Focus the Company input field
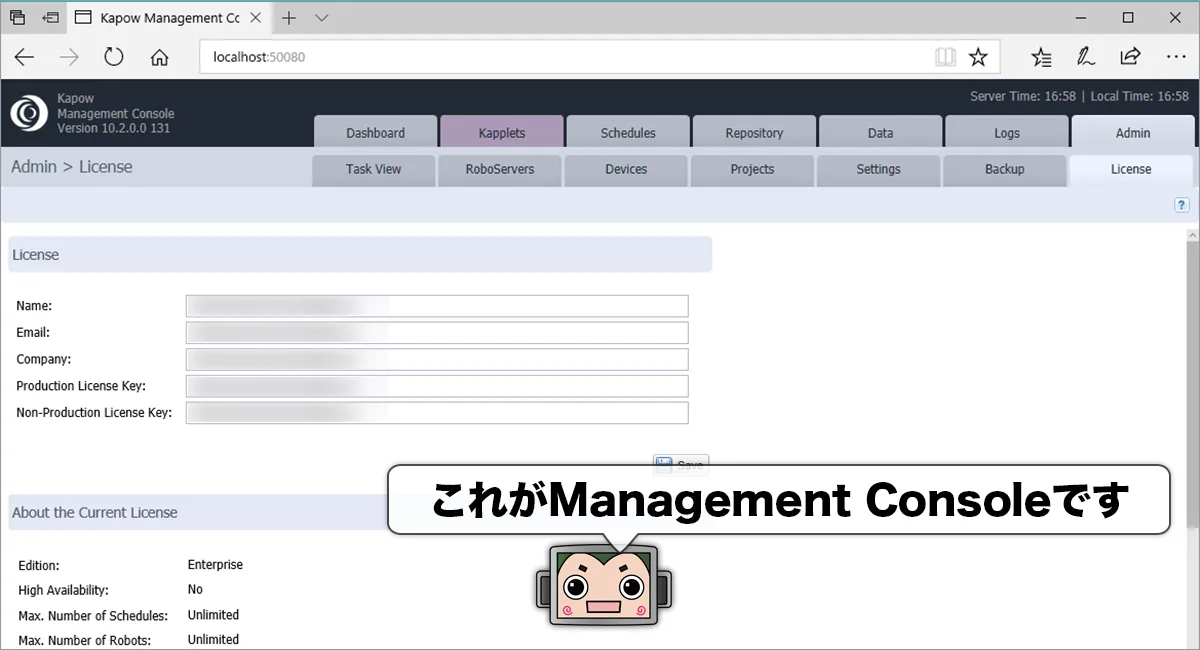This screenshot has width=1200, height=650. click(x=437, y=360)
